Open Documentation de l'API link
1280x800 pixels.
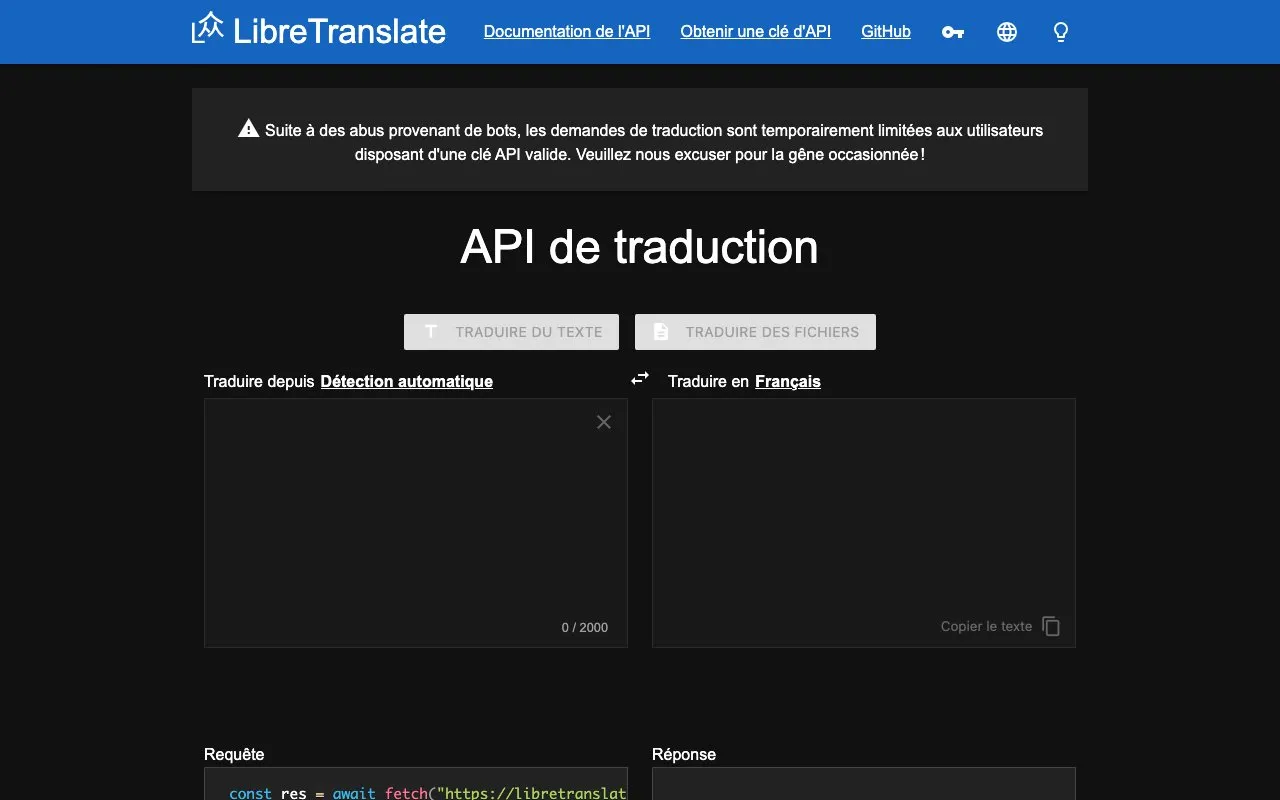[567, 32]
